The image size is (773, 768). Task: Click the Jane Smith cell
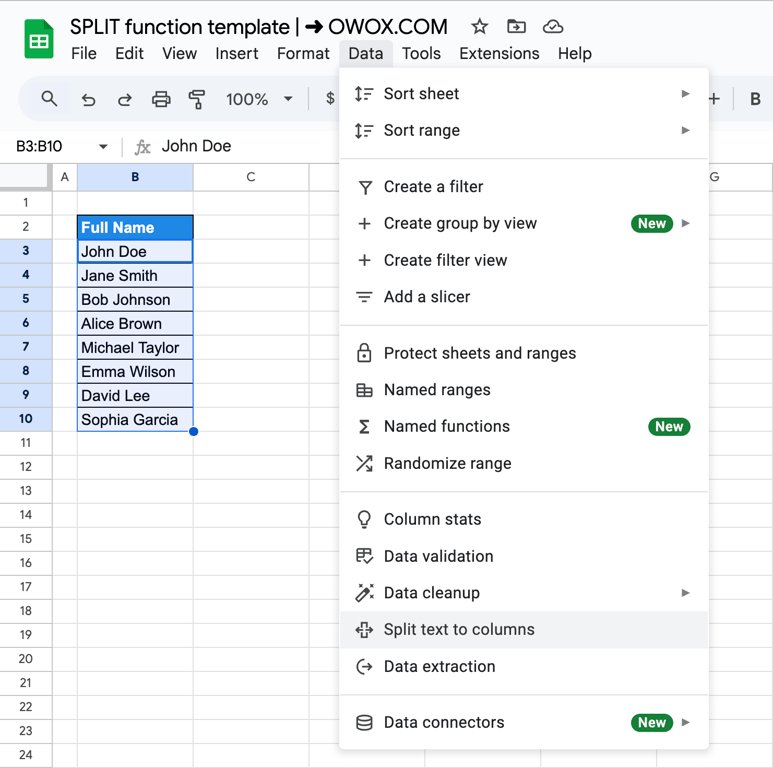tap(135, 276)
